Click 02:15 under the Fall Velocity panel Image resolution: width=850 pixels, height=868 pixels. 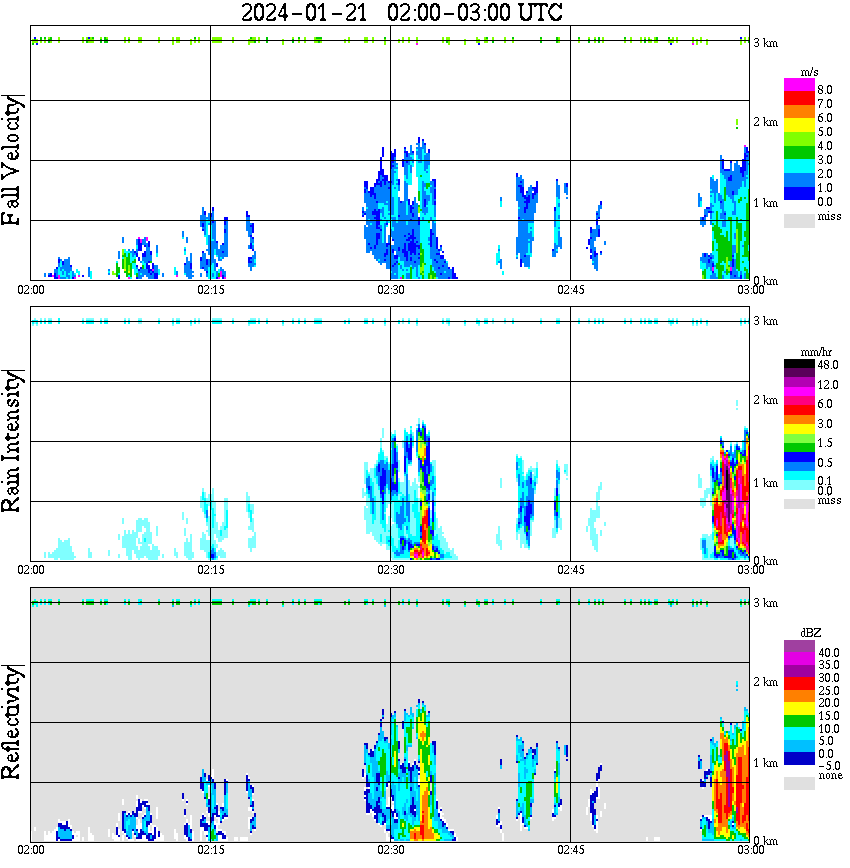coord(211,290)
